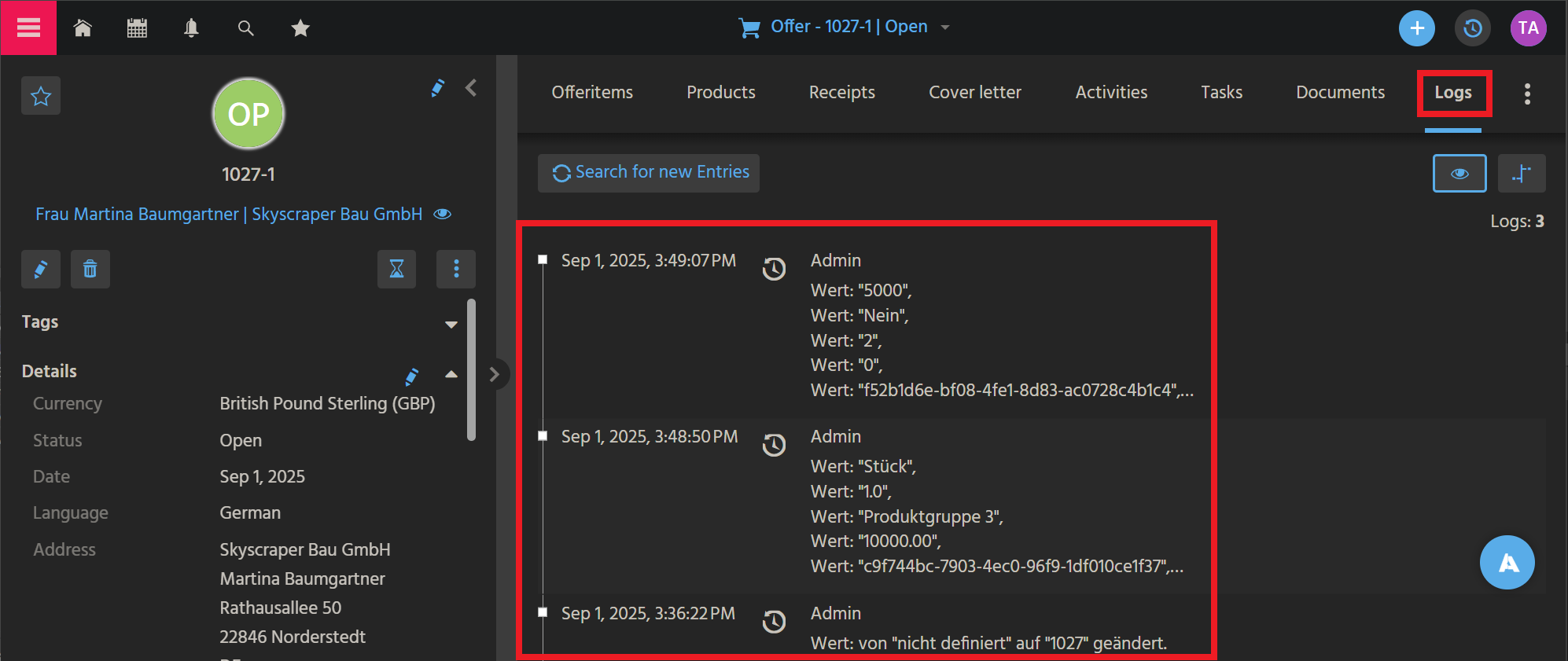Click the search magnifier icon
Image resolution: width=1568 pixels, height=661 pixels.
pyautogui.click(x=246, y=28)
